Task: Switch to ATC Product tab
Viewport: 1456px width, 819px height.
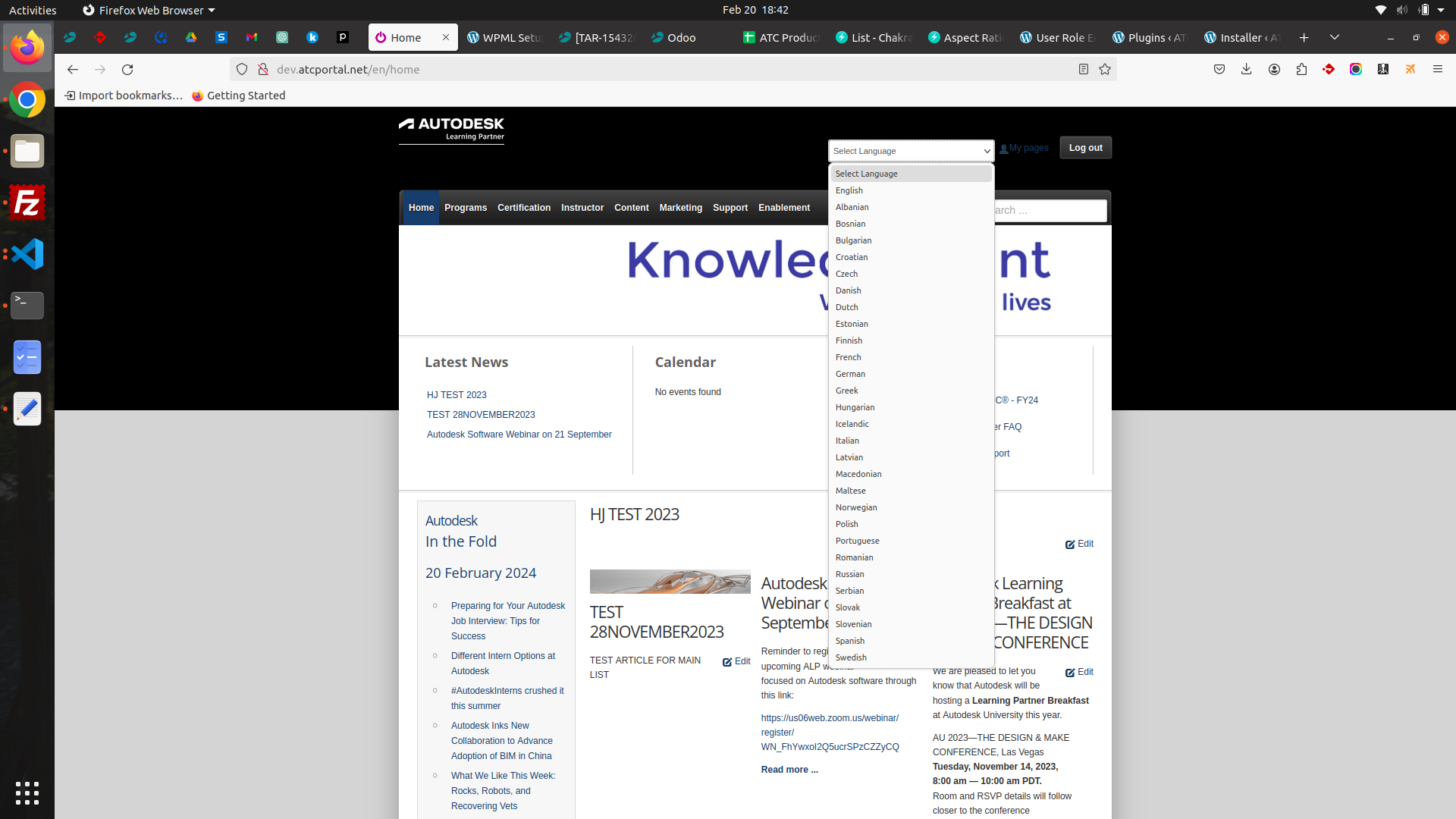Action: click(781, 37)
